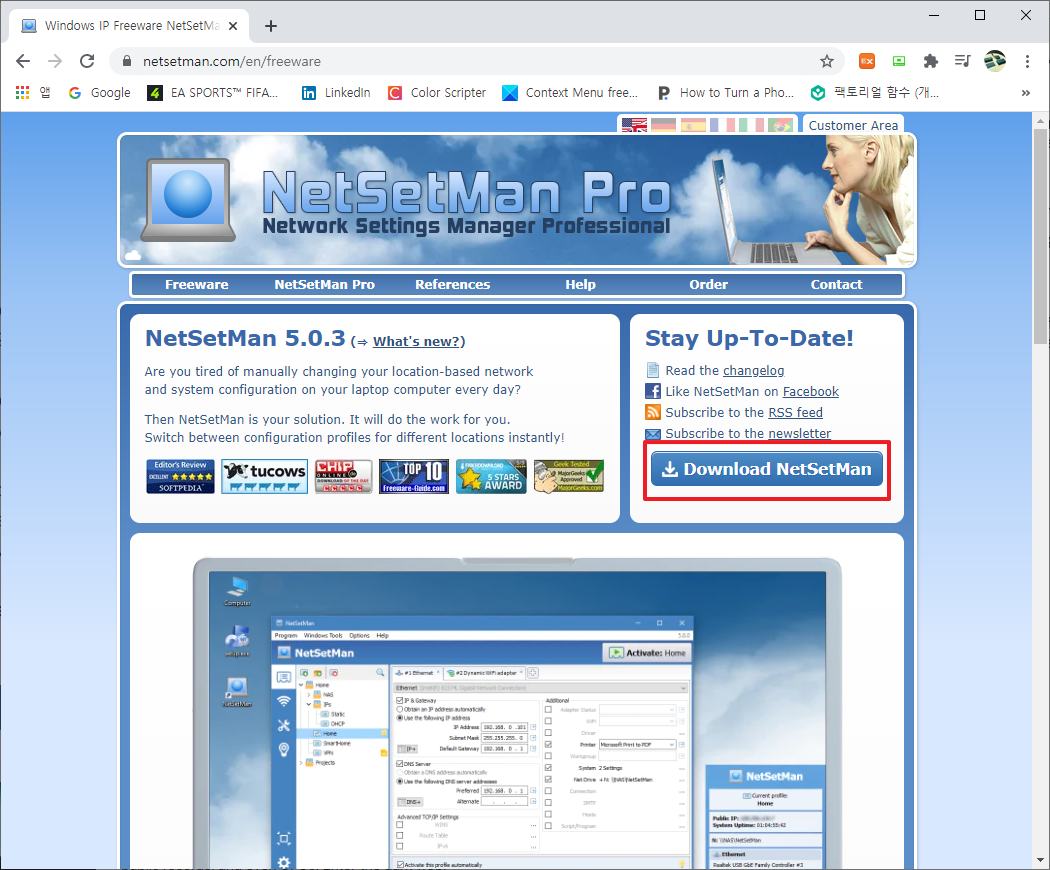Open the Order navigation tab
The width and height of the screenshot is (1050, 870).
pyautogui.click(x=708, y=285)
